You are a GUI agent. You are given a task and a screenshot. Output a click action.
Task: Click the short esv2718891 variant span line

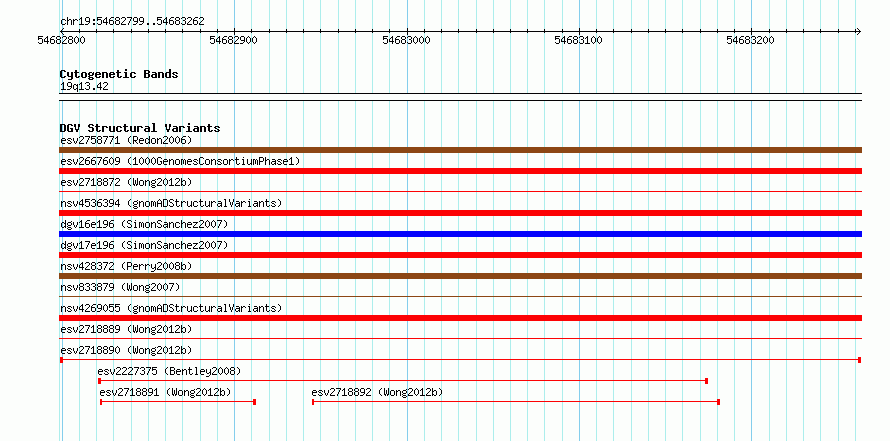(x=178, y=402)
